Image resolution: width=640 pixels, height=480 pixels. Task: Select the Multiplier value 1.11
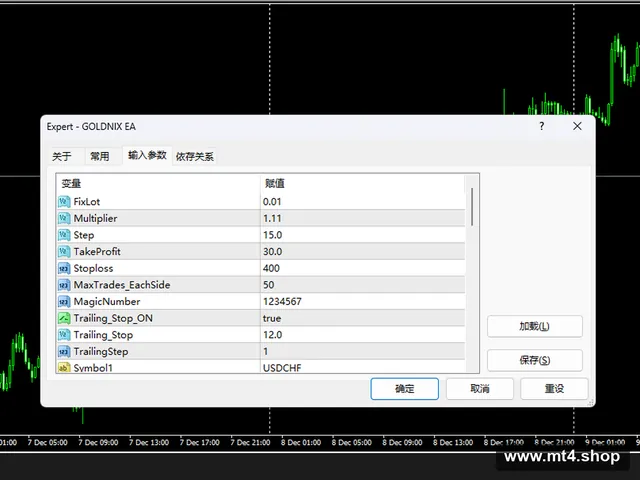(x=272, y=218)
